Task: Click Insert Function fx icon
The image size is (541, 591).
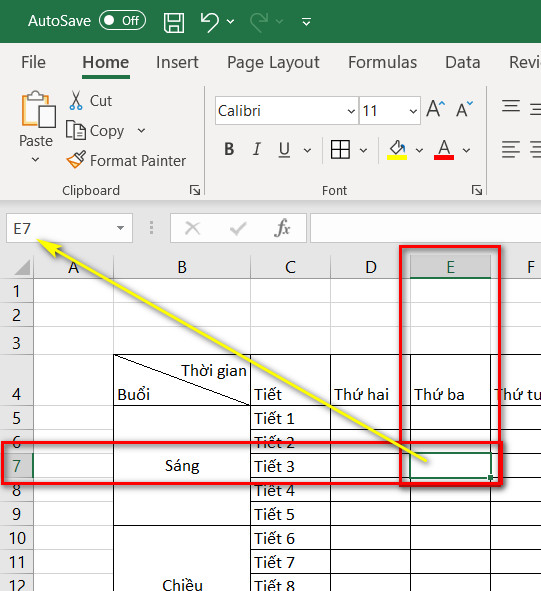Action: click(x=283, y=228)
